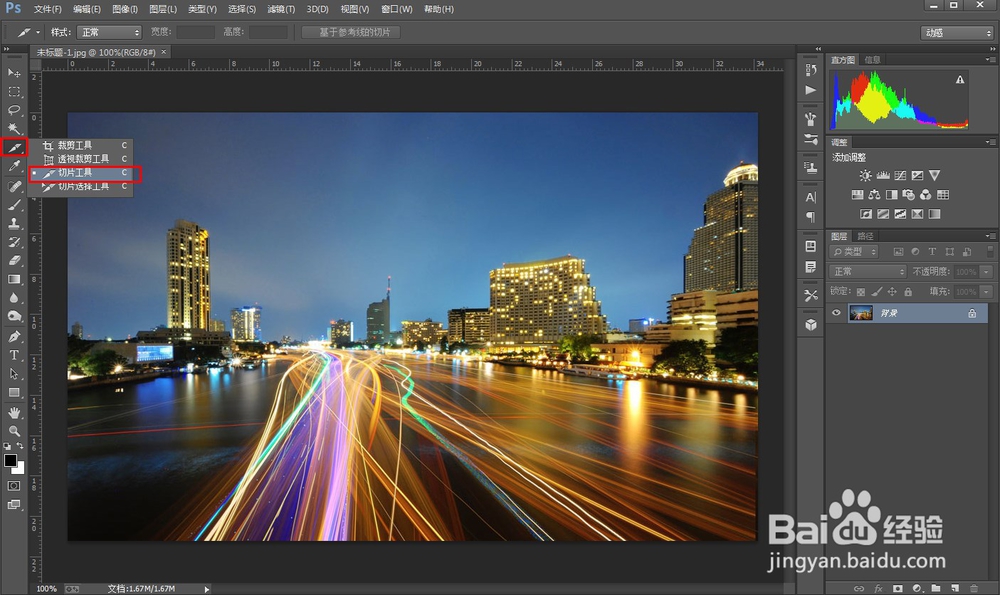
Task: Select the Pen tool
Action: (14, 336)
